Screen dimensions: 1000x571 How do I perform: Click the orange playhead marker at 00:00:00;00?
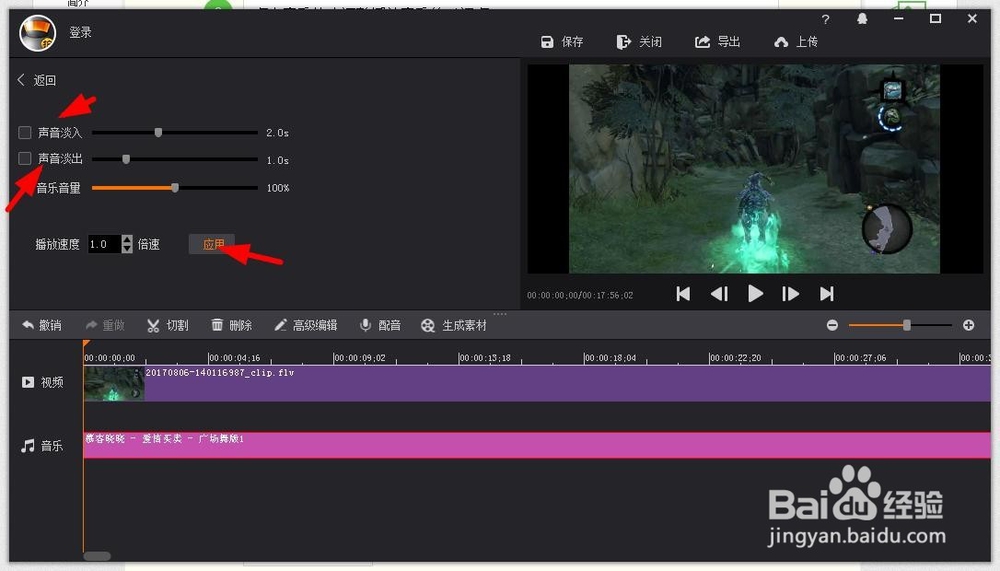[85, 344]
